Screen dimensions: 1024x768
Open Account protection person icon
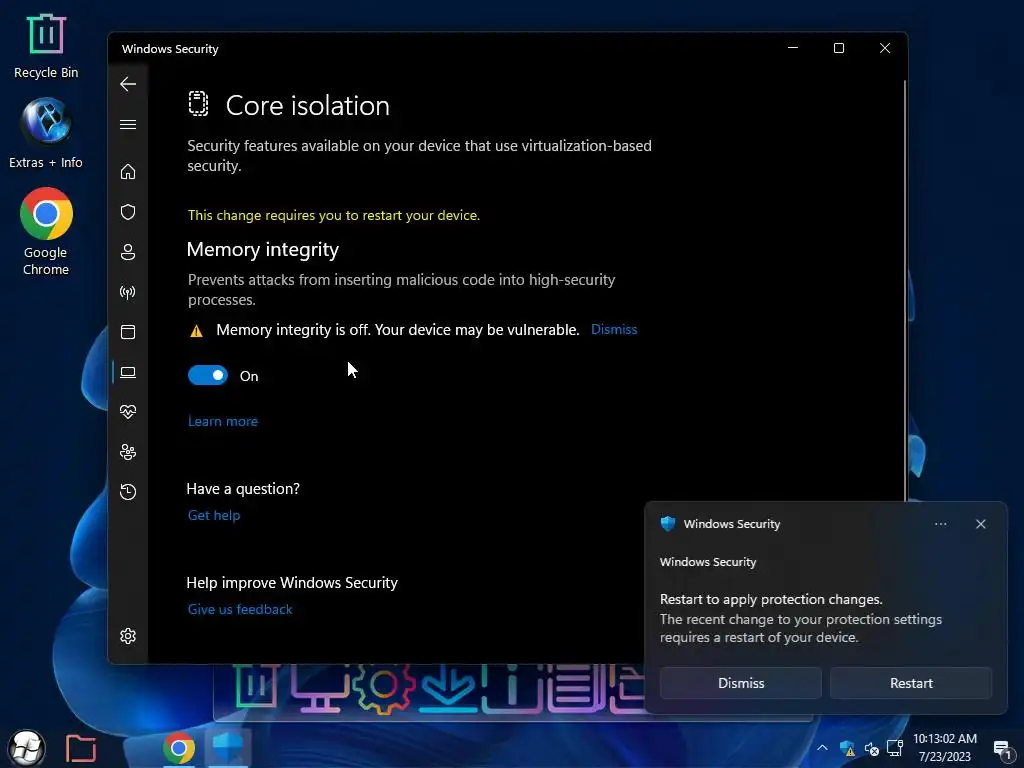[x=128, y=252]
